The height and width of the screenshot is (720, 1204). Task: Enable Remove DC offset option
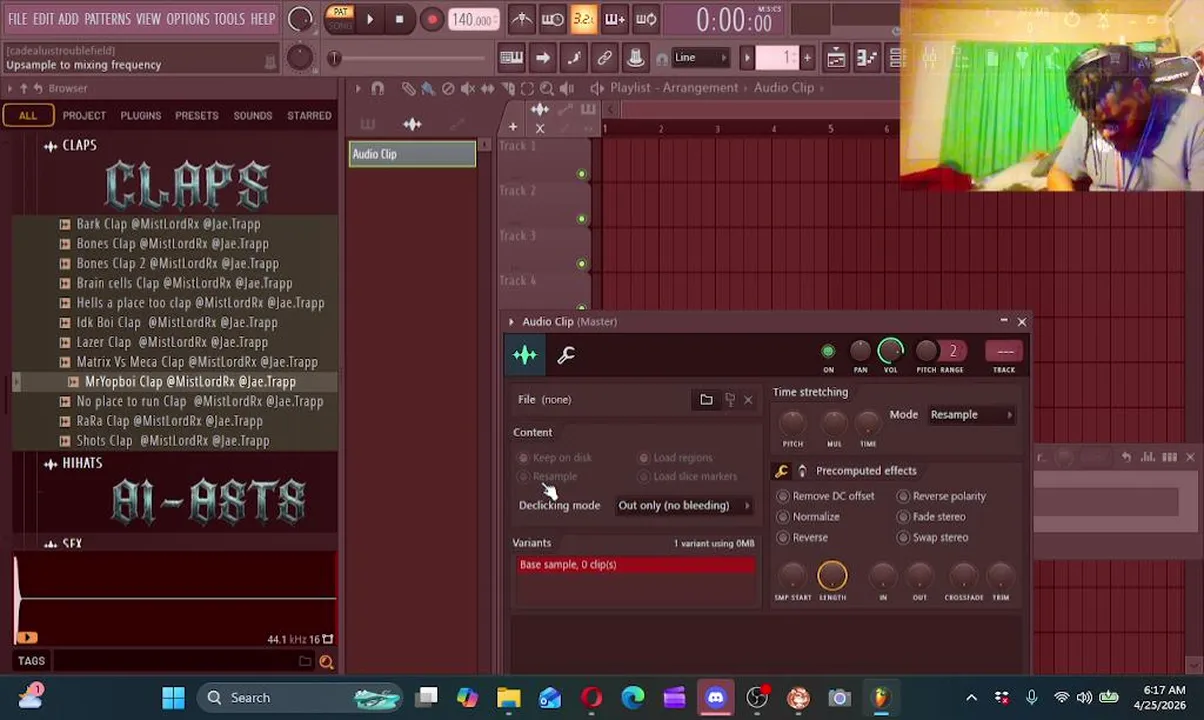tap(825, 496)
